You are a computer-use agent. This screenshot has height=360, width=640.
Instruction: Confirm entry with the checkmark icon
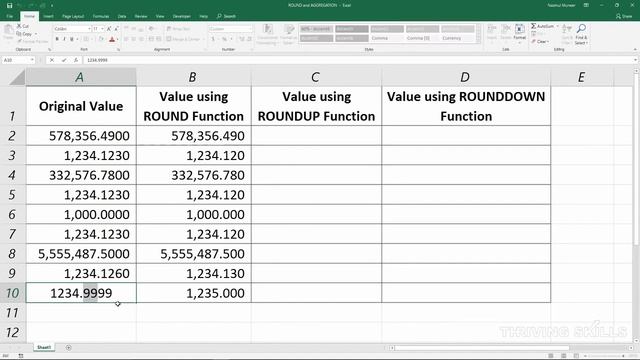[64, 60]
